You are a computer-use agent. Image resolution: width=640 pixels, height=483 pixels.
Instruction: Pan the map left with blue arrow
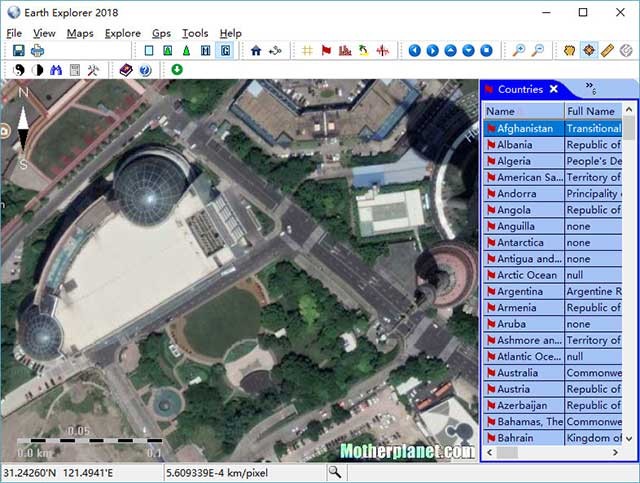point(415,50)
